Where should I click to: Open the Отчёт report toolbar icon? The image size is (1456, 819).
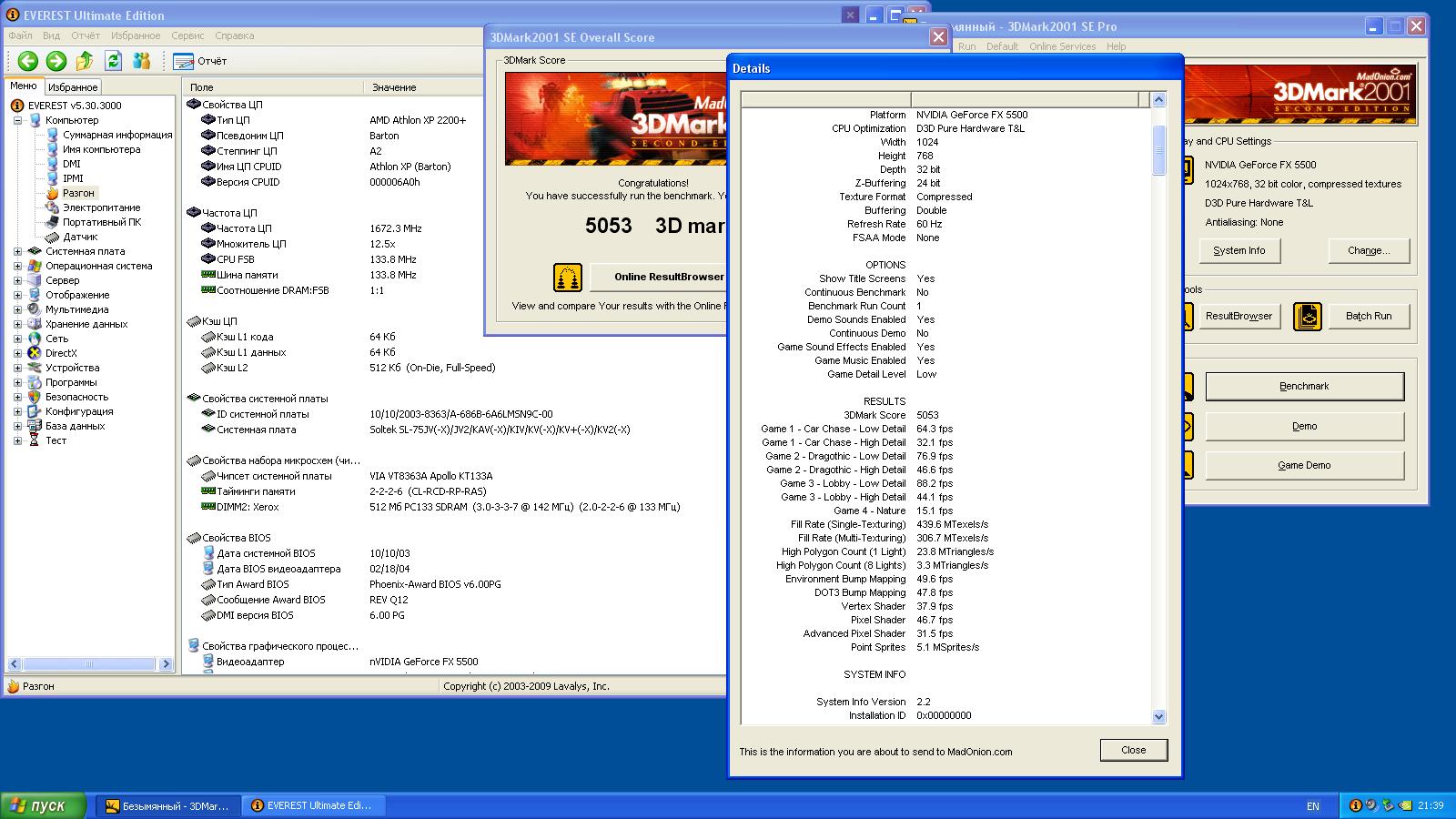(x=184, y=61)
